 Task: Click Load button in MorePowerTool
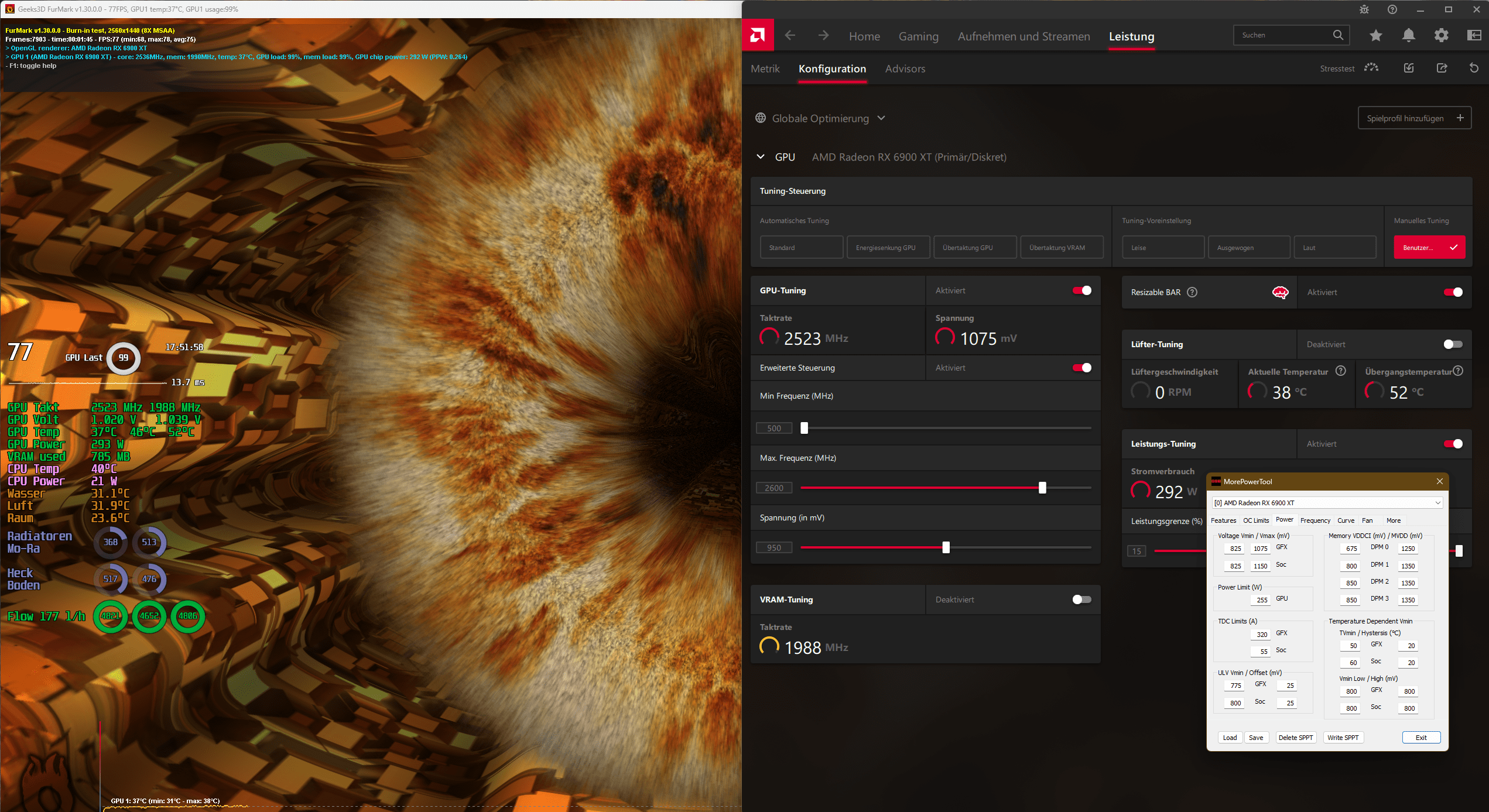(1230, 738)
